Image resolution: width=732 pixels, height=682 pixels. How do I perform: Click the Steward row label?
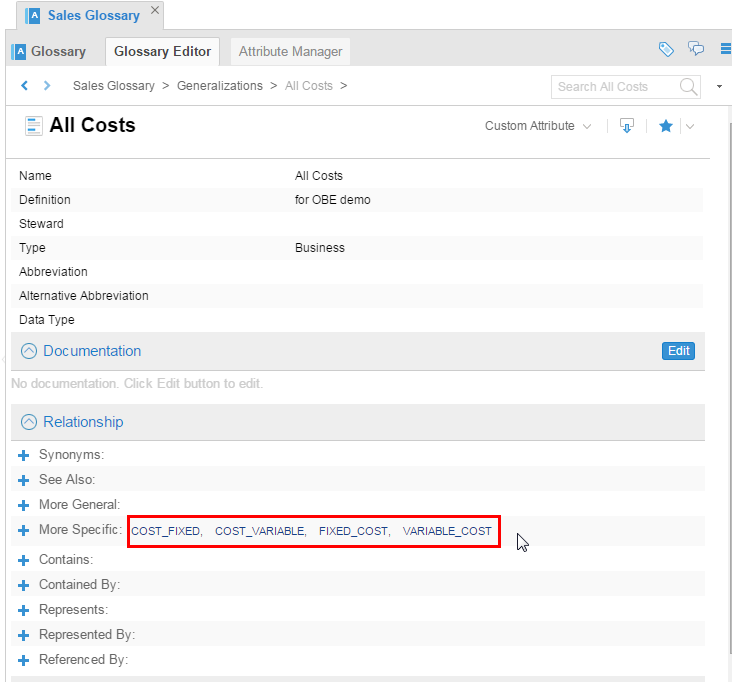pos(41,224)
